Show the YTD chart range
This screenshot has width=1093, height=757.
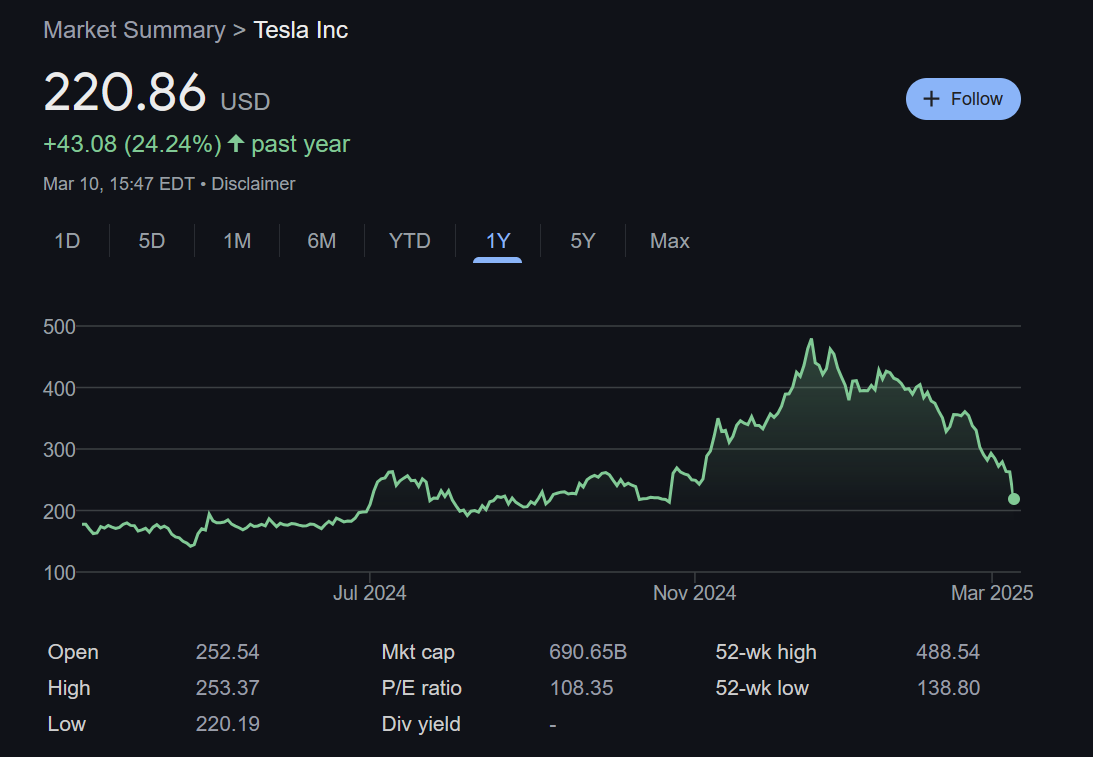410,241
